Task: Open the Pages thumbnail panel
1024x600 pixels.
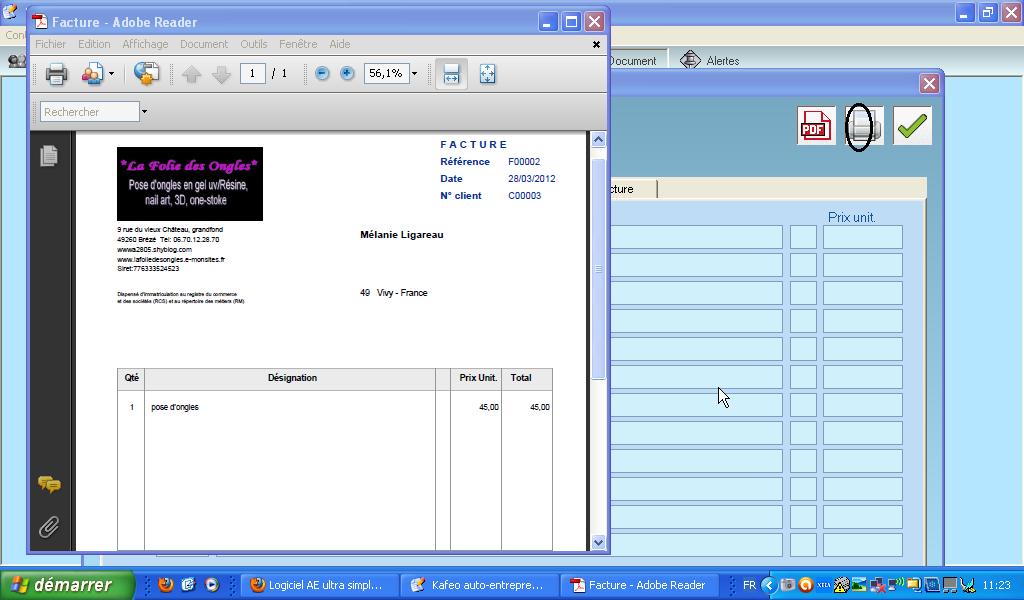Action: click(48, 156)
